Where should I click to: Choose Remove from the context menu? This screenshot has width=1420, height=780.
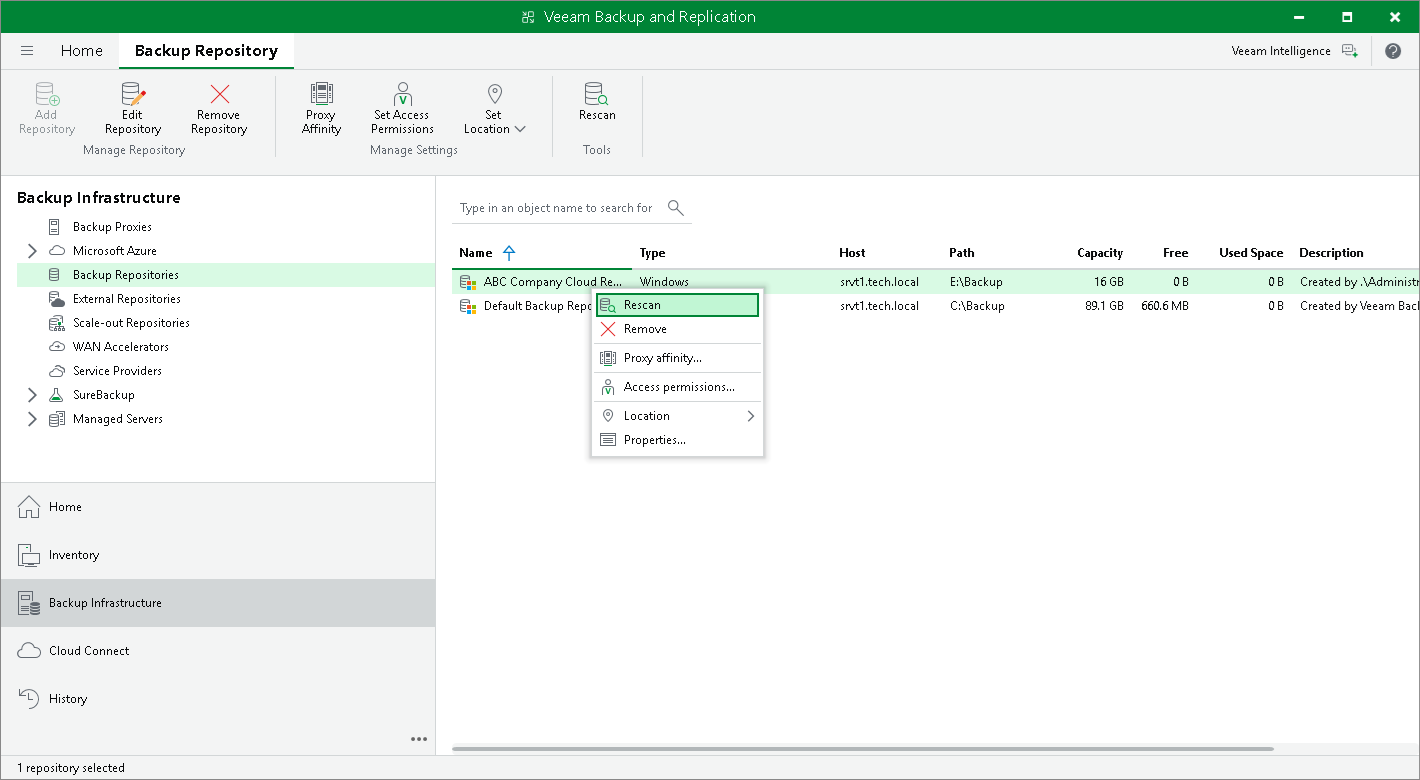coord(678,329)
